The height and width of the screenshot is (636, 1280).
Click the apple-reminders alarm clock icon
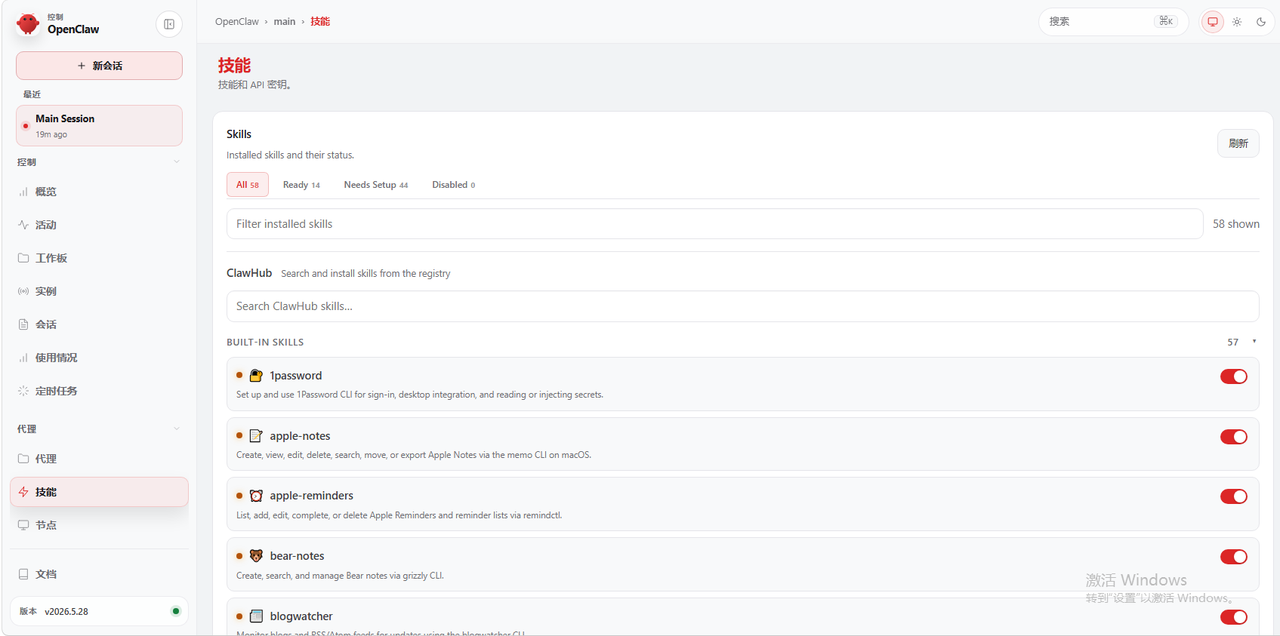click(256, 496)
